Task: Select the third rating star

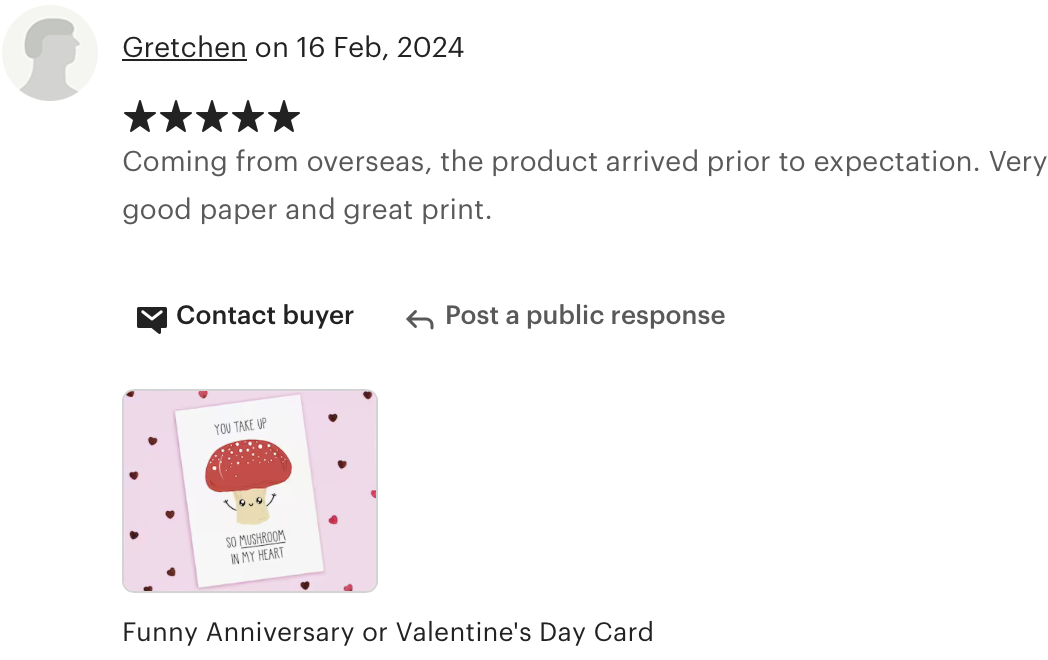Action: pos(212,116)
